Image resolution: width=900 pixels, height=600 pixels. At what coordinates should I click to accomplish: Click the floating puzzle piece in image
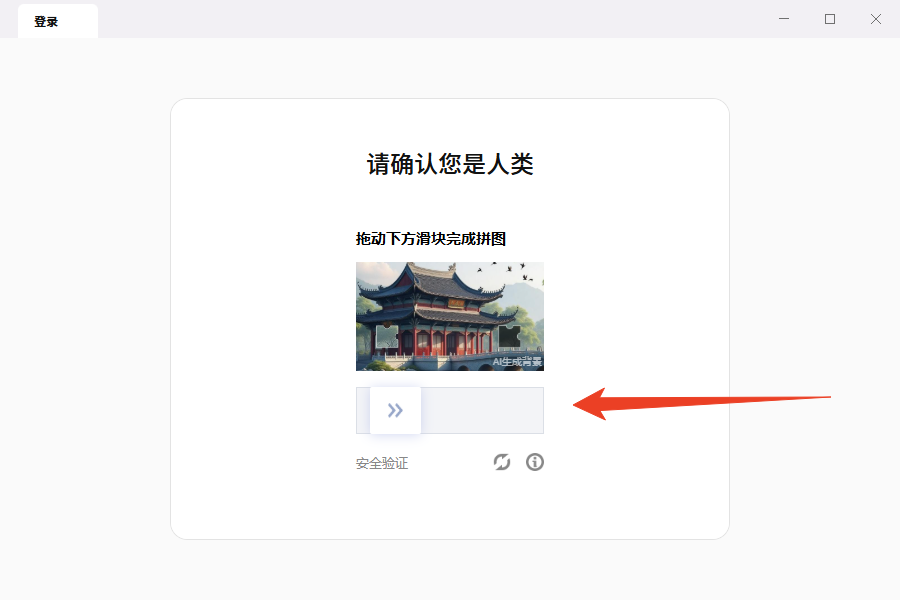[x=387, y=336]
